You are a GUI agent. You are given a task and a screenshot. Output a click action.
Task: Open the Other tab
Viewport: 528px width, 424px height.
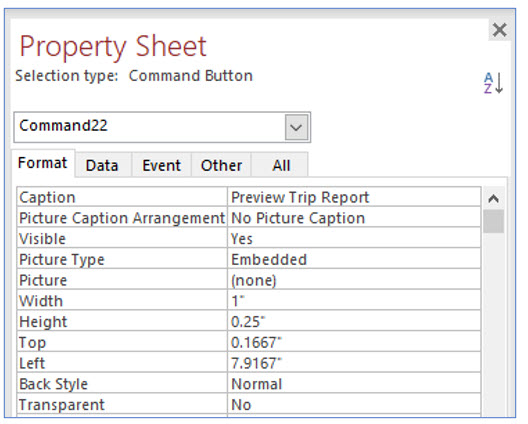coord(221,165)
